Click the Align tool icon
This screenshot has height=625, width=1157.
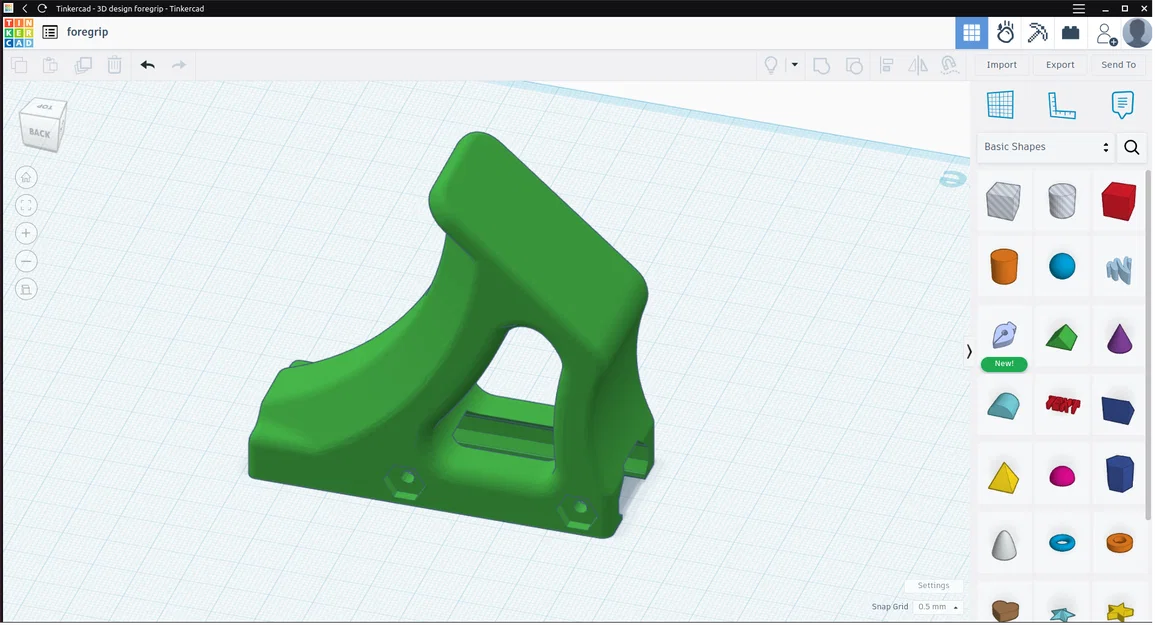(x=887, y=66)
